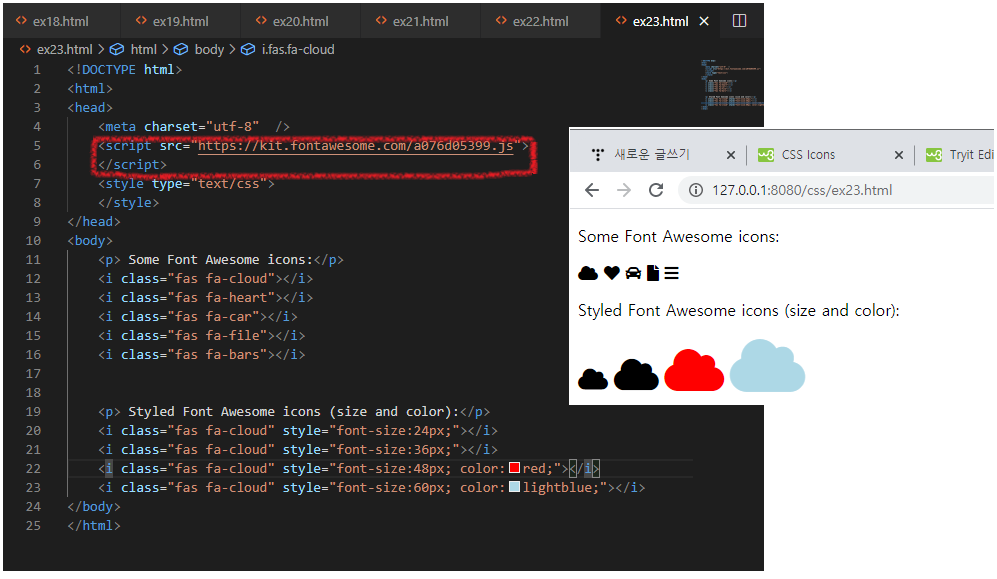Click the lightblue color swatch on line 23

pyautogui.click(x=515, y=487)
